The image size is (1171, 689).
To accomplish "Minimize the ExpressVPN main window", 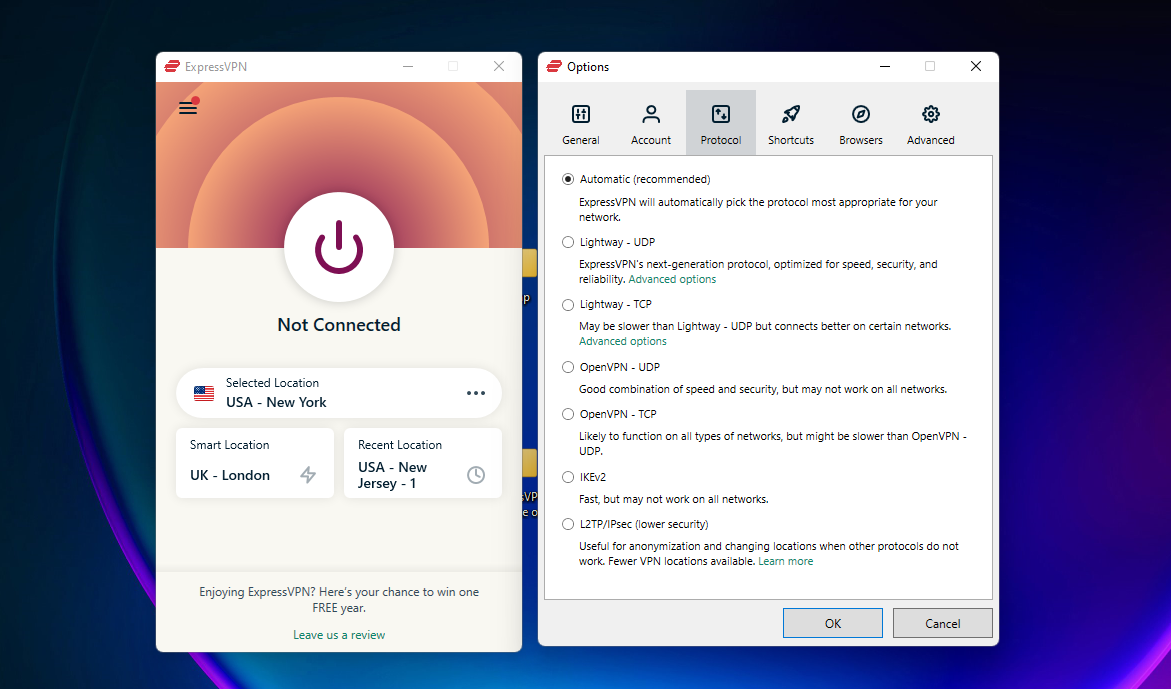I will pos(408,66).
